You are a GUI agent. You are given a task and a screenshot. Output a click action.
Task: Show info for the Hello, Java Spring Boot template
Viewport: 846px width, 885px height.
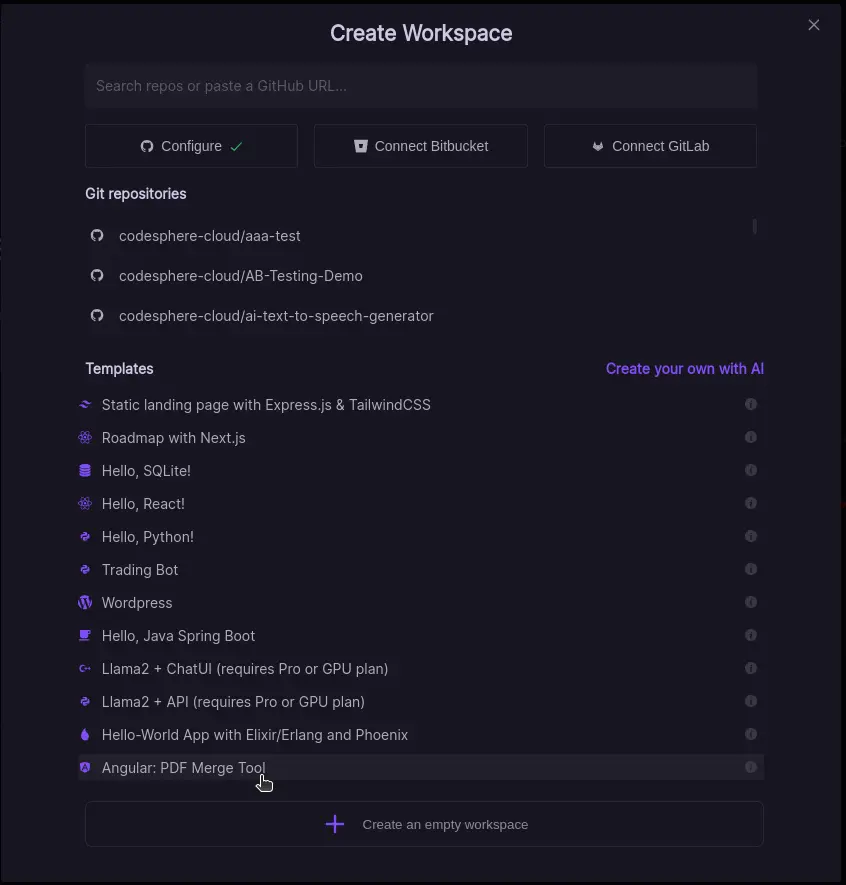tap(751, 635)
